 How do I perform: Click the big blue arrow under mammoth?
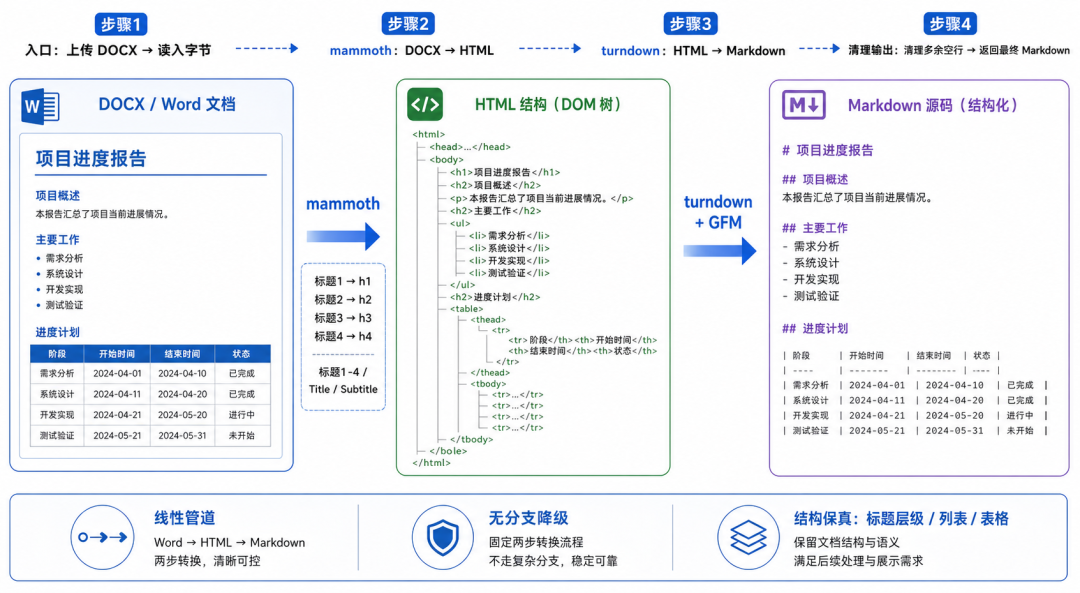click(343, 236)
